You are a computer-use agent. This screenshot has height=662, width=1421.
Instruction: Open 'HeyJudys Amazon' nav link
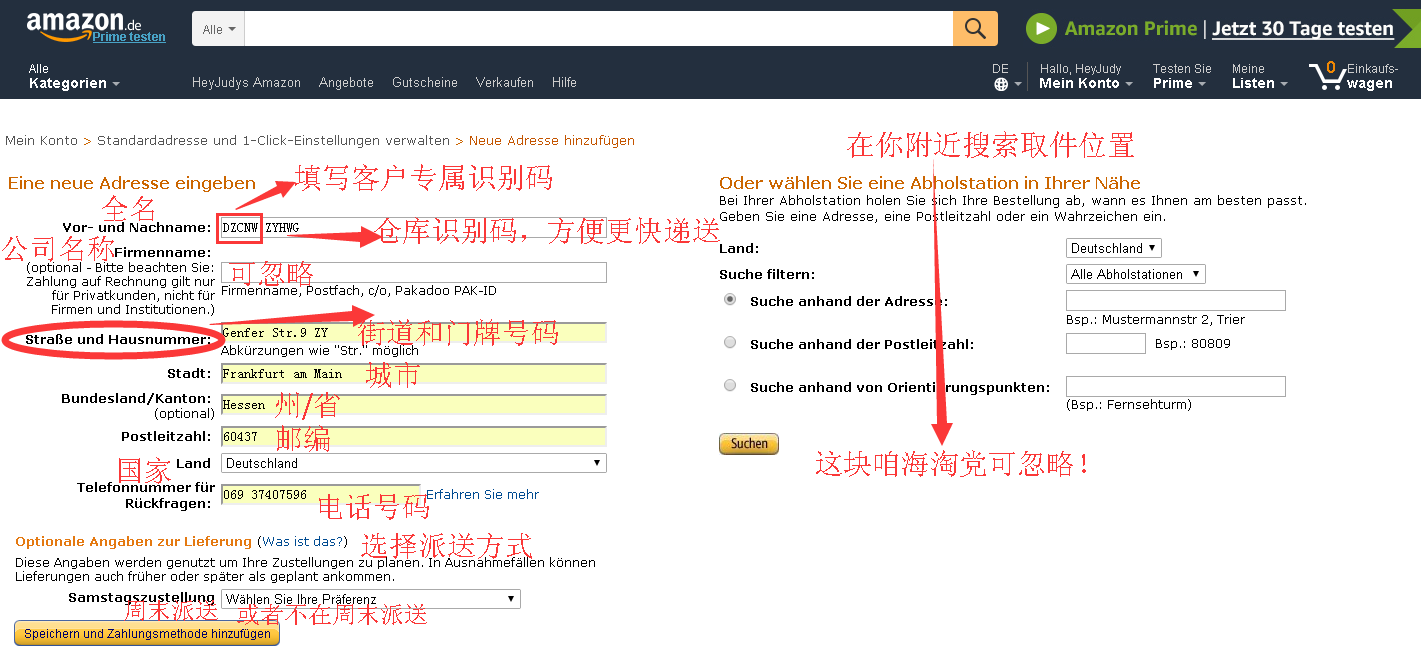coord(246,83)
